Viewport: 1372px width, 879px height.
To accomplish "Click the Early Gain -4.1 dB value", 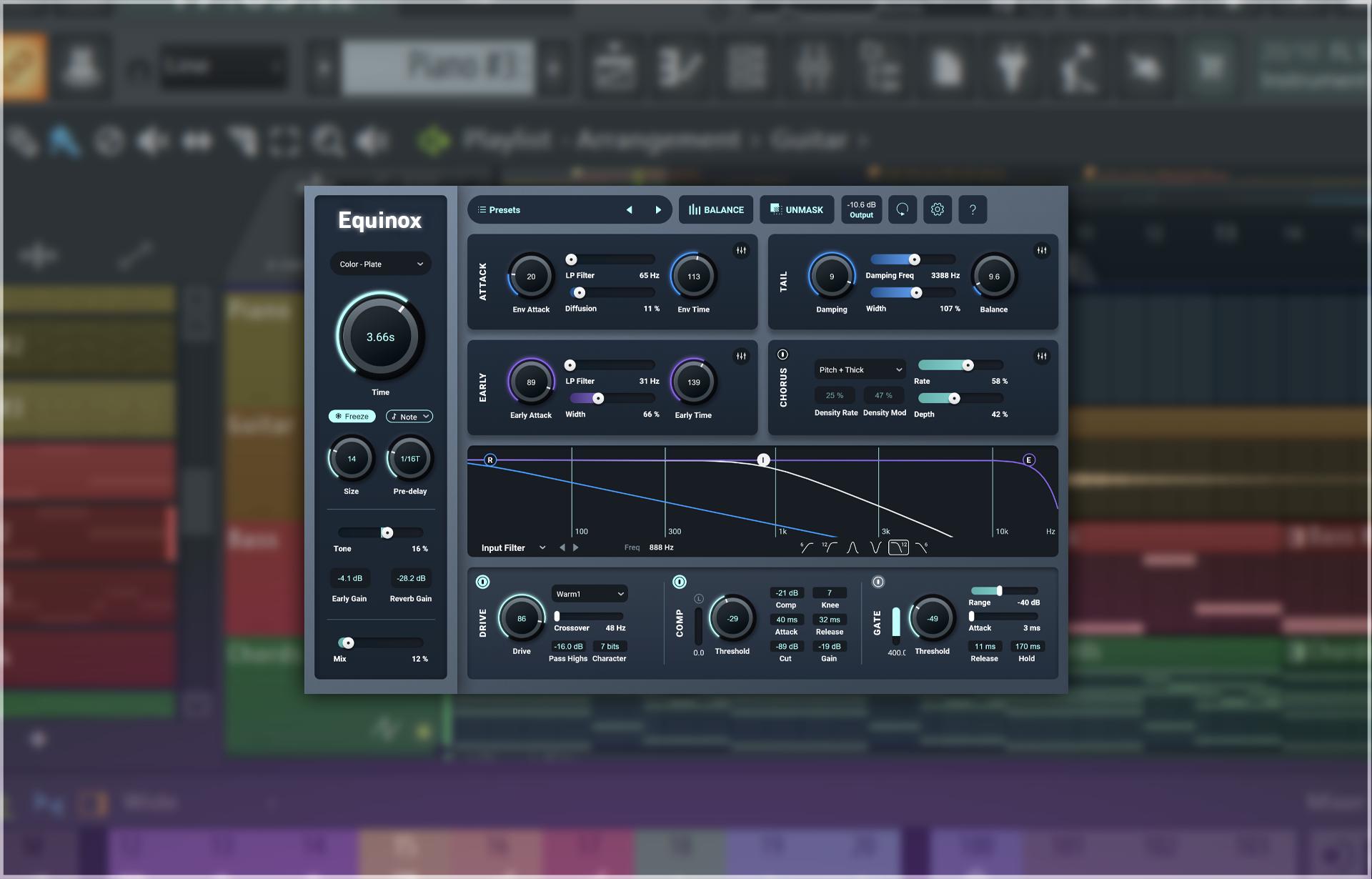I will pos(350,578).
